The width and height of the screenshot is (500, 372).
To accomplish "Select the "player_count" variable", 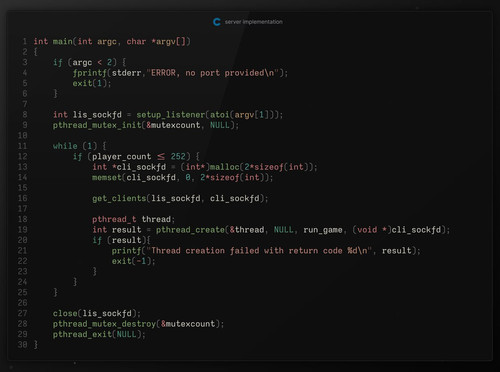I will 122,156.
